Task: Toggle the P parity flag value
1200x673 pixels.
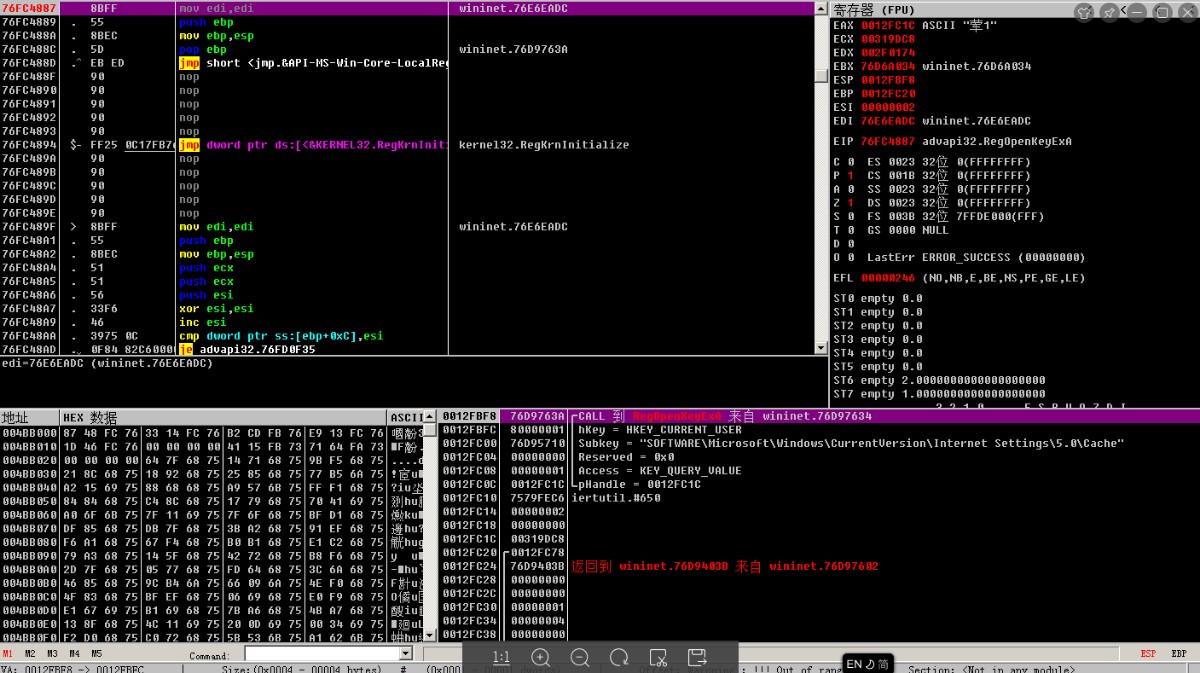Action: 849,176
